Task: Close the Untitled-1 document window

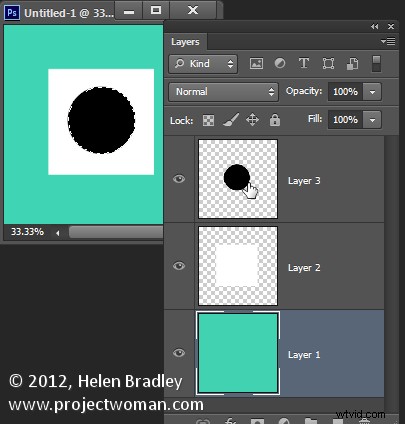Action: [x=193, y=10]
